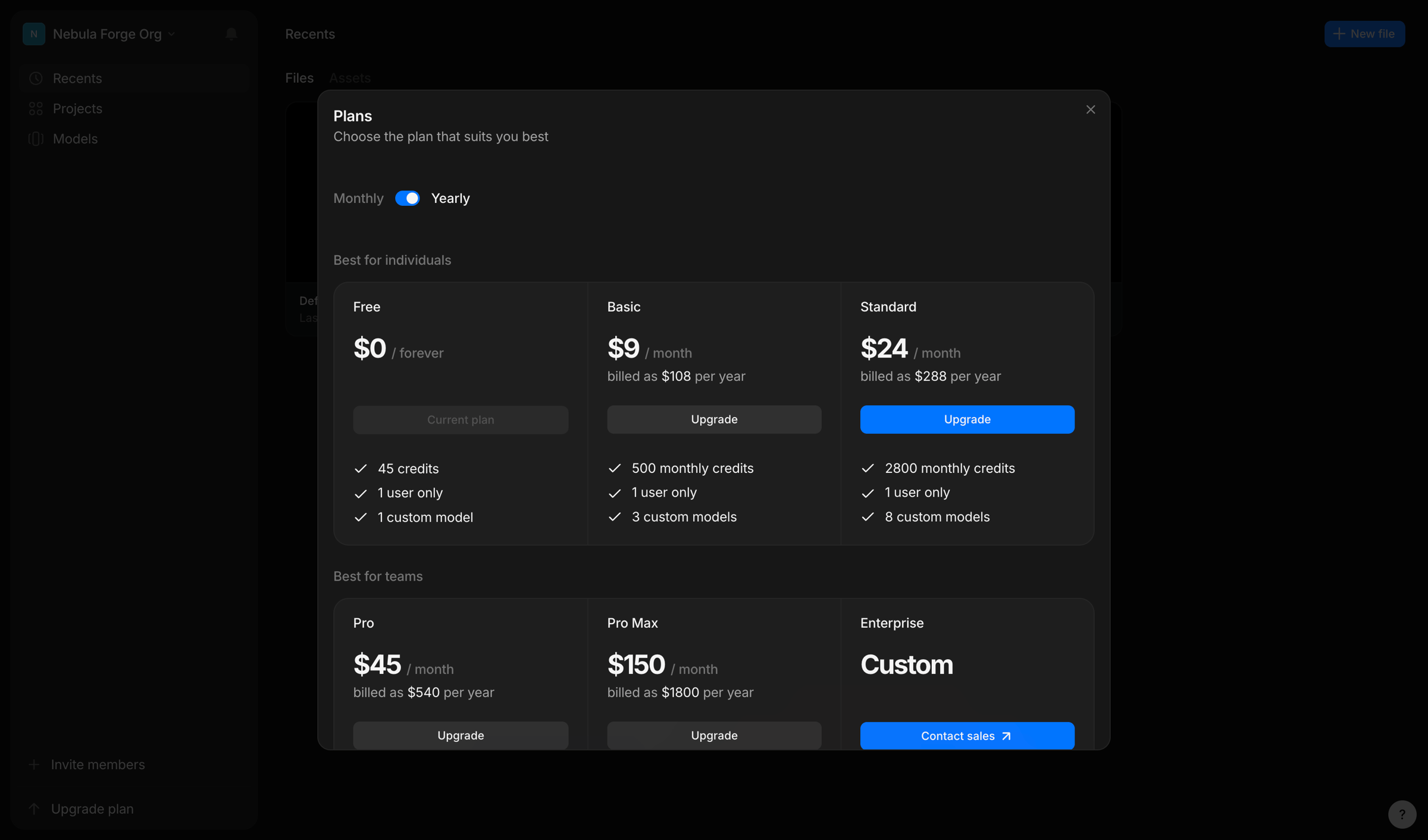This screenshot has width=1428, height=840.
Task: Switch to the Files tab
Action: (299, 78)
